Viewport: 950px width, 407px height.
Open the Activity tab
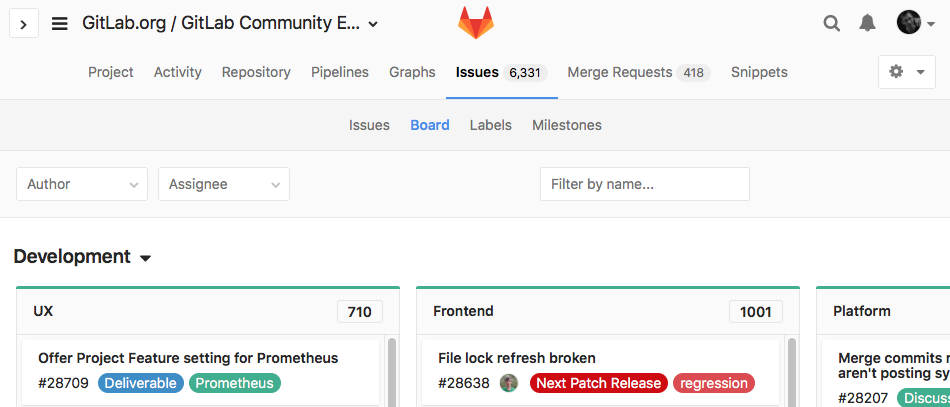(178, 72)
